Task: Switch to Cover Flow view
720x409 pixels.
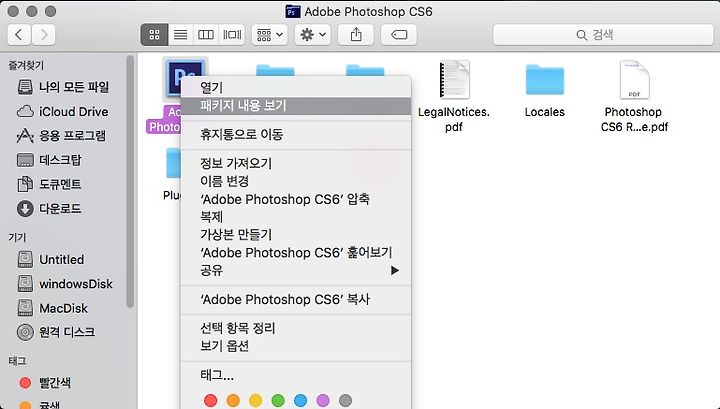Action: click(x=232, y=35)
